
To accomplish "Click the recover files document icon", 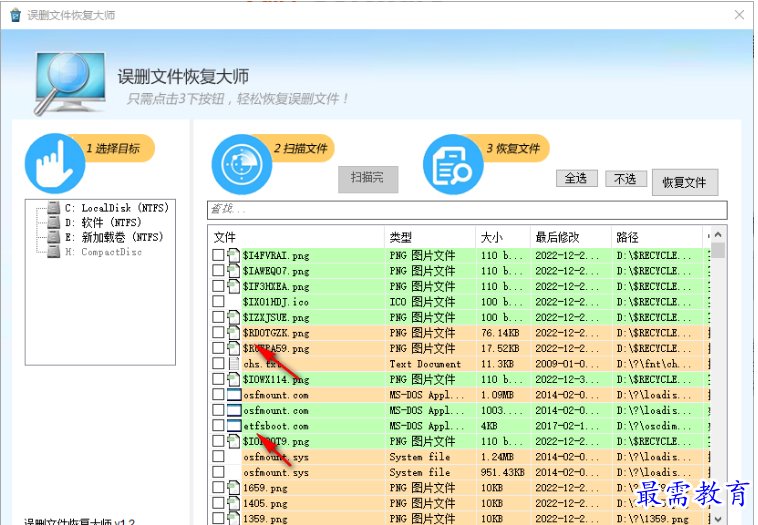I will 453,164.
